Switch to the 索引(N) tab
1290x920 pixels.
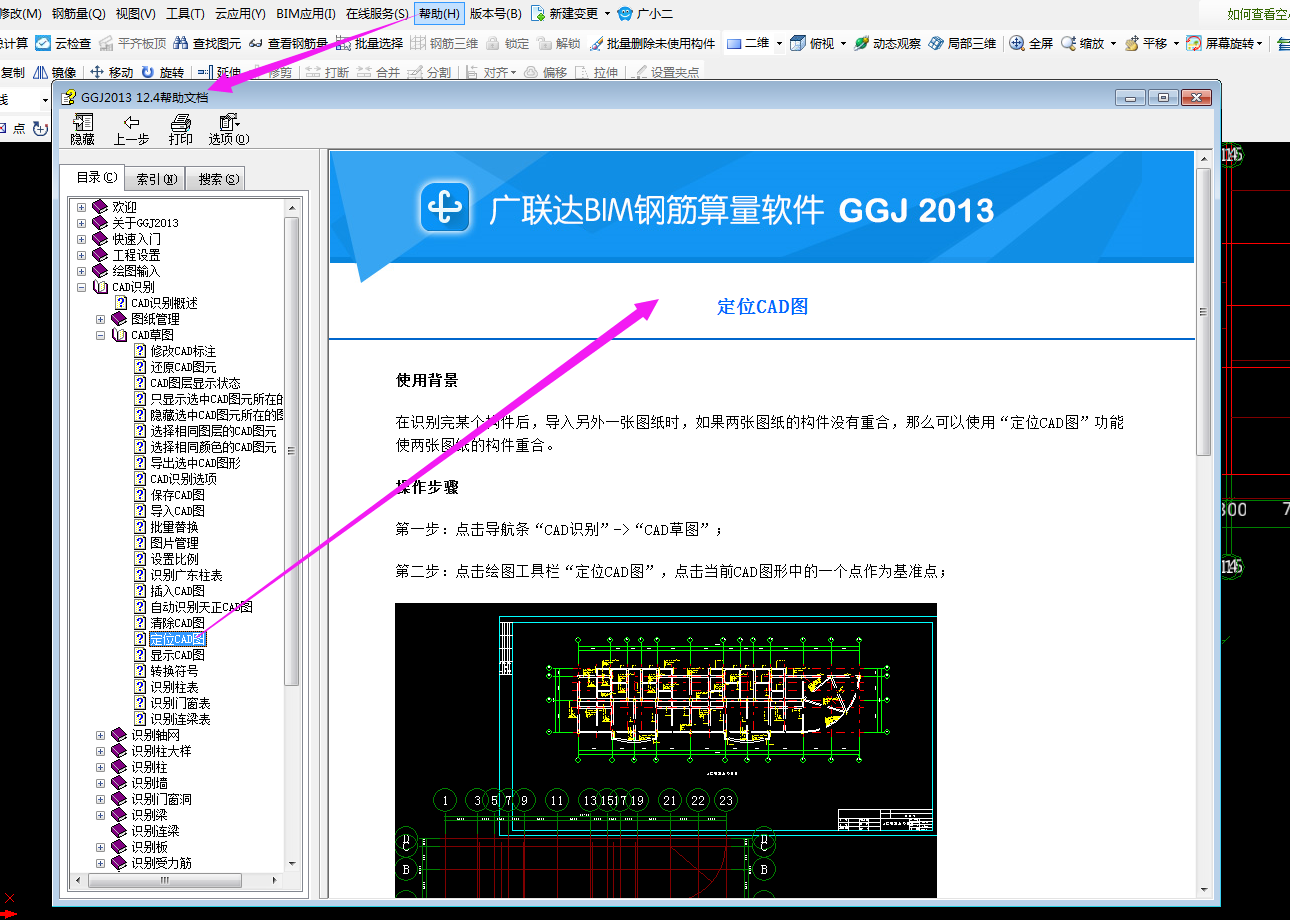click(156, 180)
